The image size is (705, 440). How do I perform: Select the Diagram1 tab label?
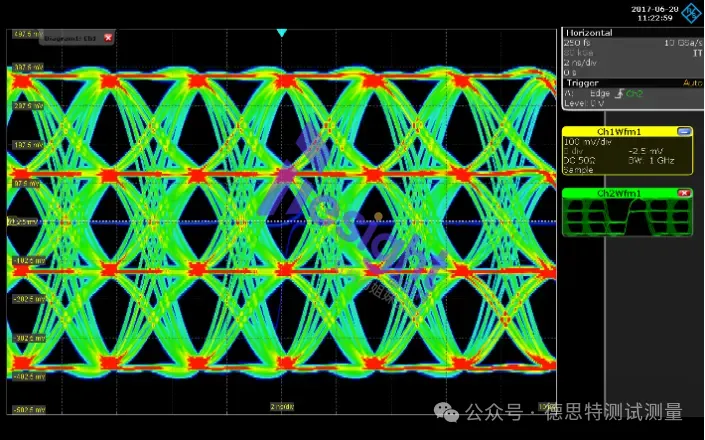tap(70, 38)
